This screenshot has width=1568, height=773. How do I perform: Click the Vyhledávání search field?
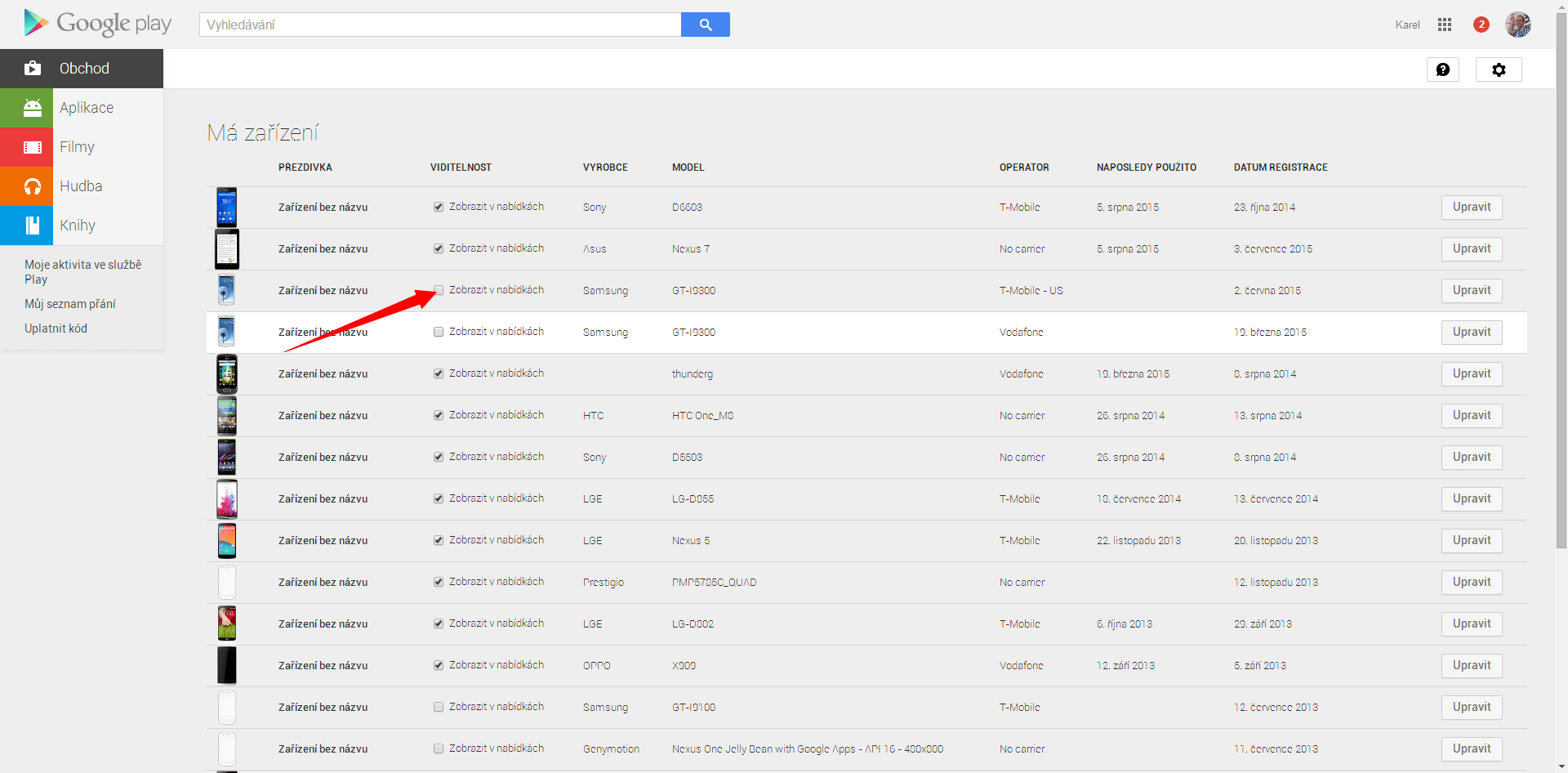point(440,25)
